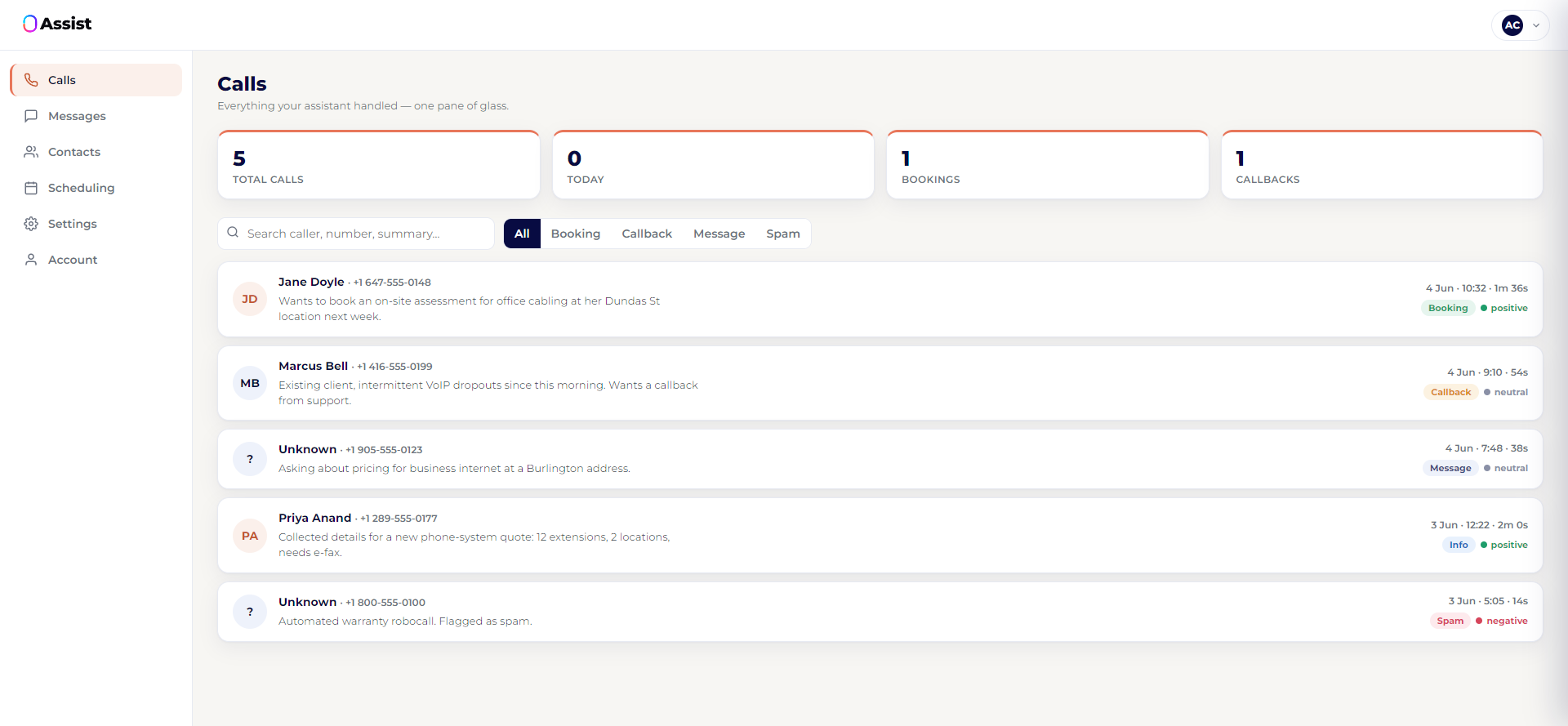Click the Assist logo icon

(x=30, y=24)
